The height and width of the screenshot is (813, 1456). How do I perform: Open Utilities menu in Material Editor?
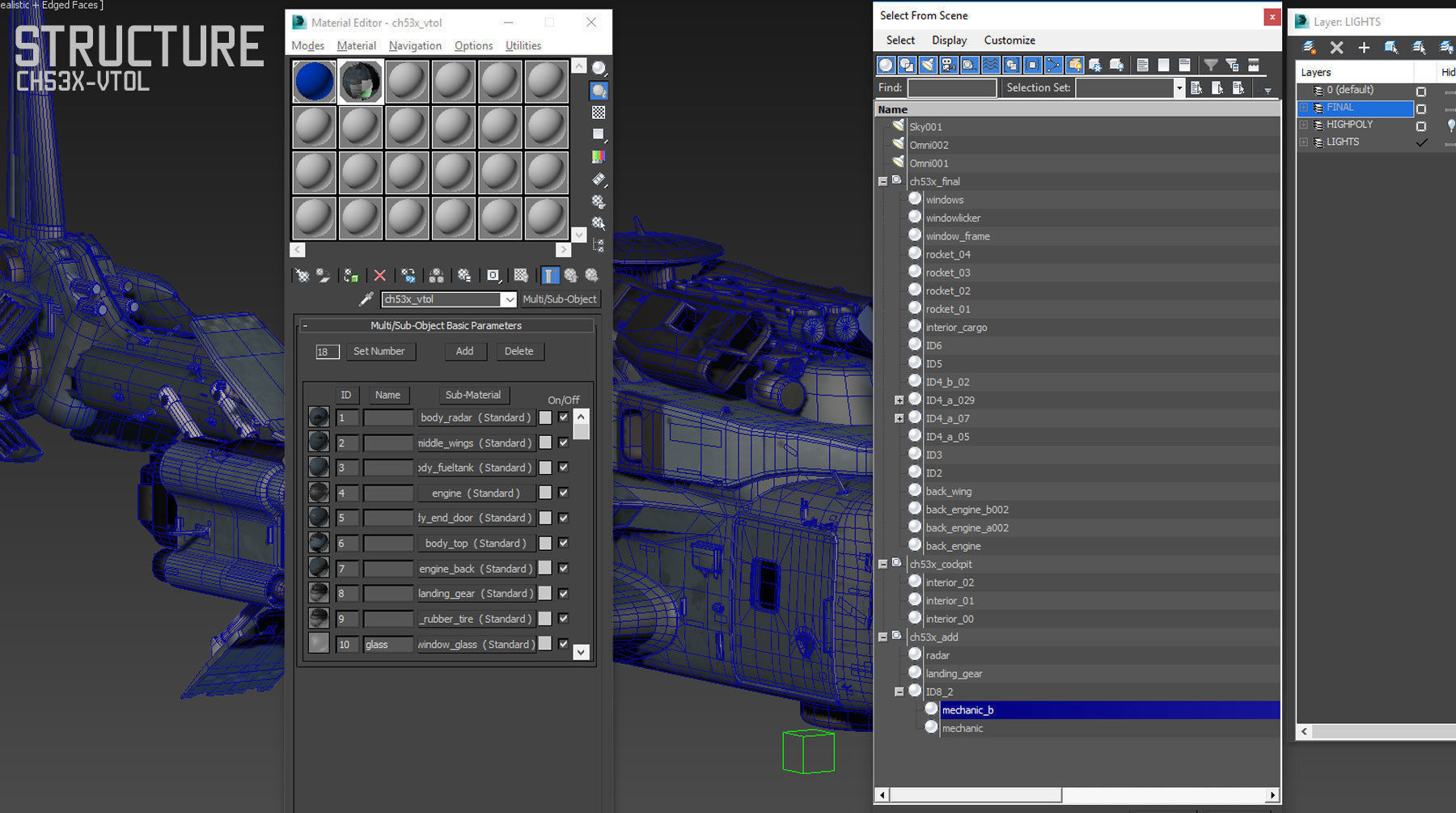click(x=523, y=46)
